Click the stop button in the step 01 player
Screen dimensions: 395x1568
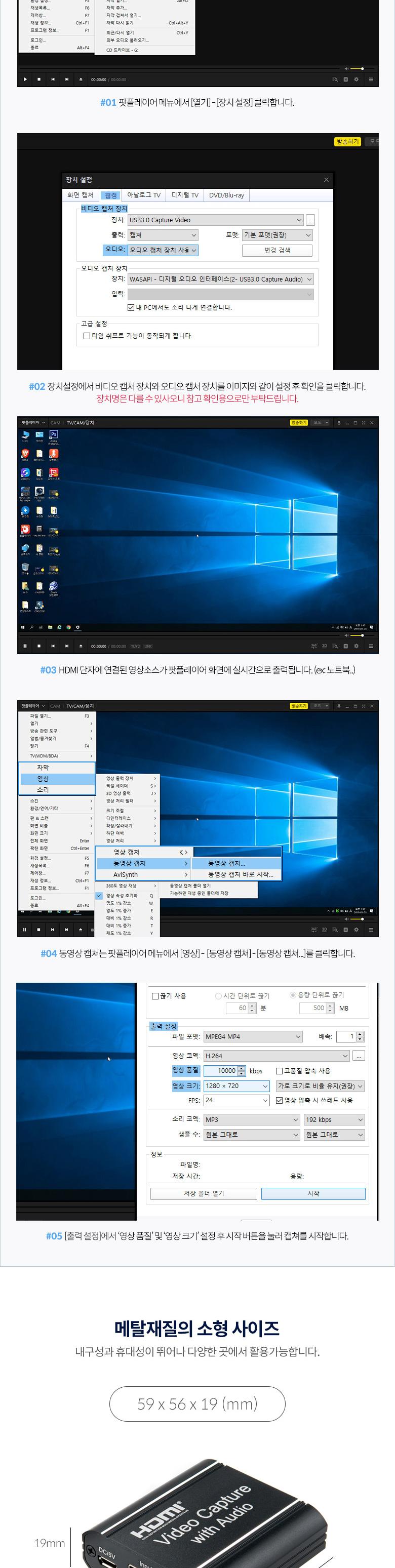tap(39, 79)
